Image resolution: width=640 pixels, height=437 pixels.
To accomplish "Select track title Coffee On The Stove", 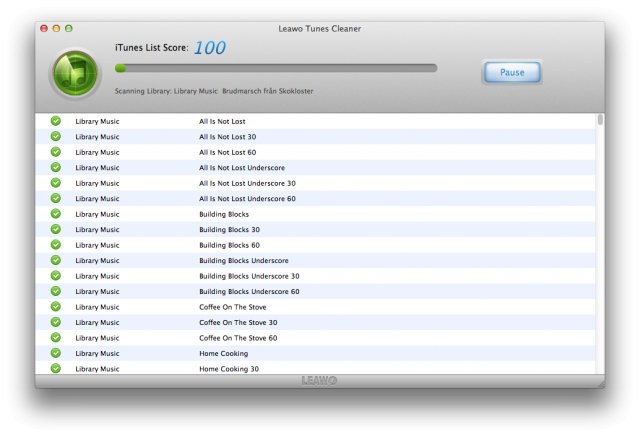I will 233,307.
